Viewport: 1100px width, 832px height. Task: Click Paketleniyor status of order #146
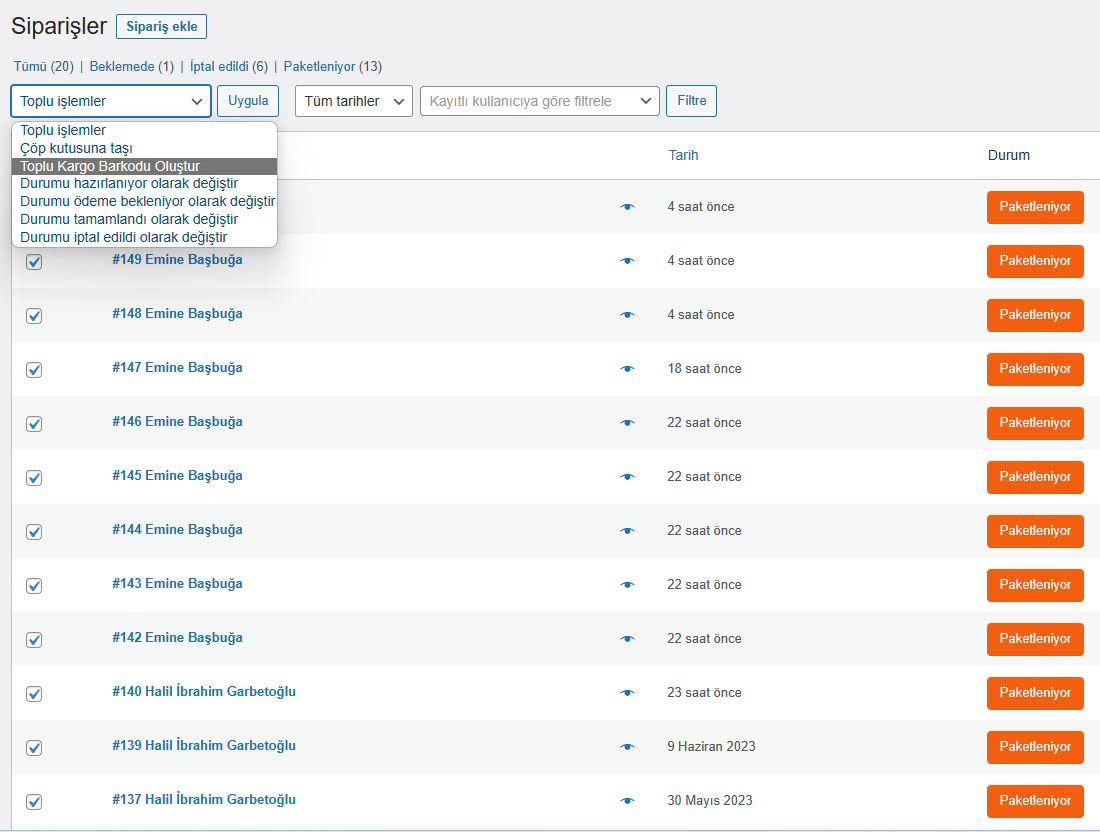point(1035,423)
